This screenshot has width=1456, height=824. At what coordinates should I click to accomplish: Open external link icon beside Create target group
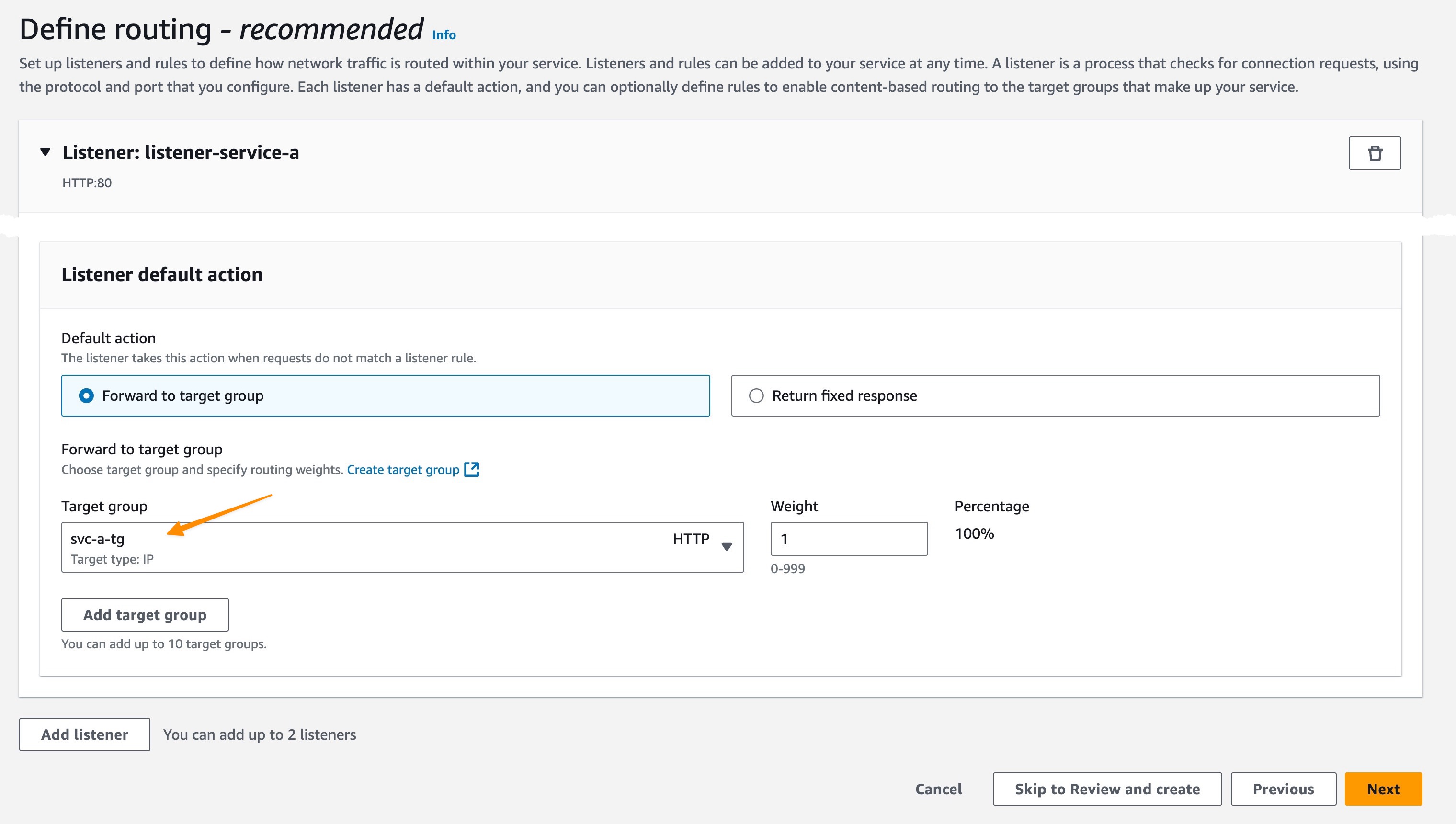pos(472,469)
